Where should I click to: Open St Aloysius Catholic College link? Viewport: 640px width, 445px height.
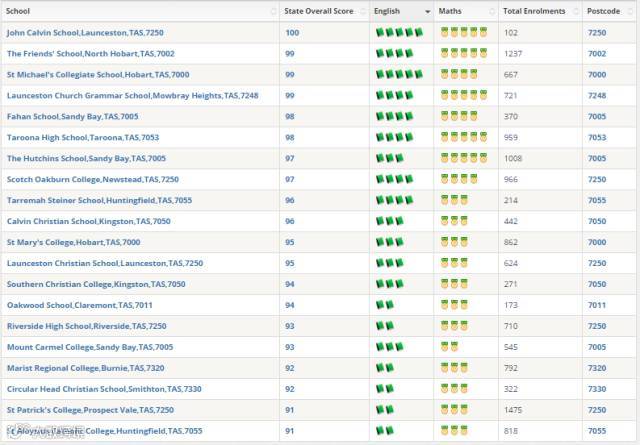pos(104,431)
